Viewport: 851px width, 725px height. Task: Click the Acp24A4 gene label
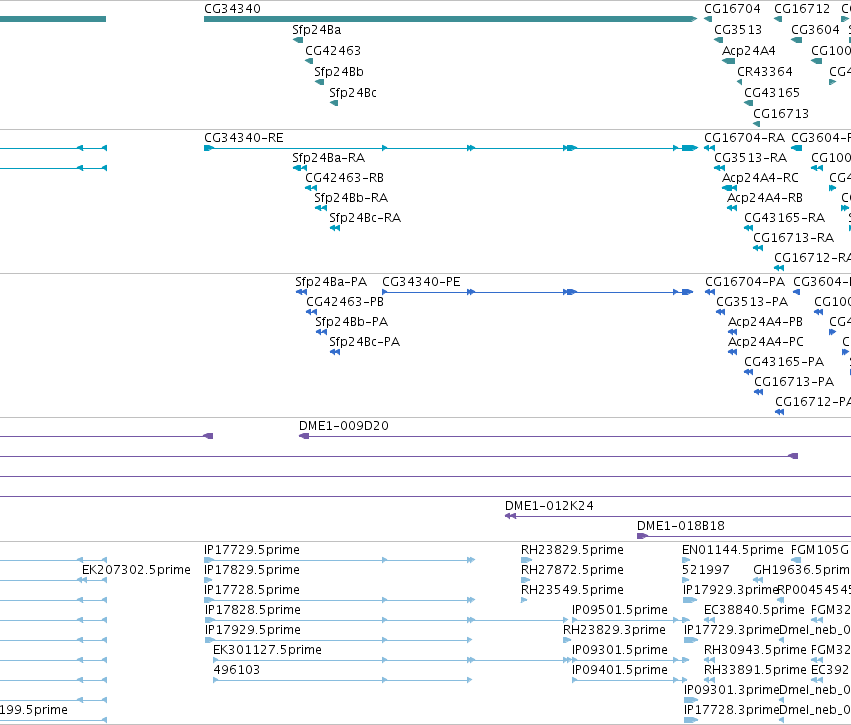pyautogui.click(x=748, y=51)
